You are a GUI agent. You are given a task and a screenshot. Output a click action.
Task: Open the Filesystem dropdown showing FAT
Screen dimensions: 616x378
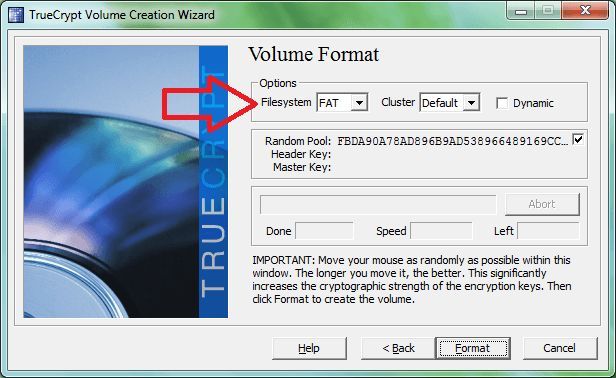(x=342, y=103)
